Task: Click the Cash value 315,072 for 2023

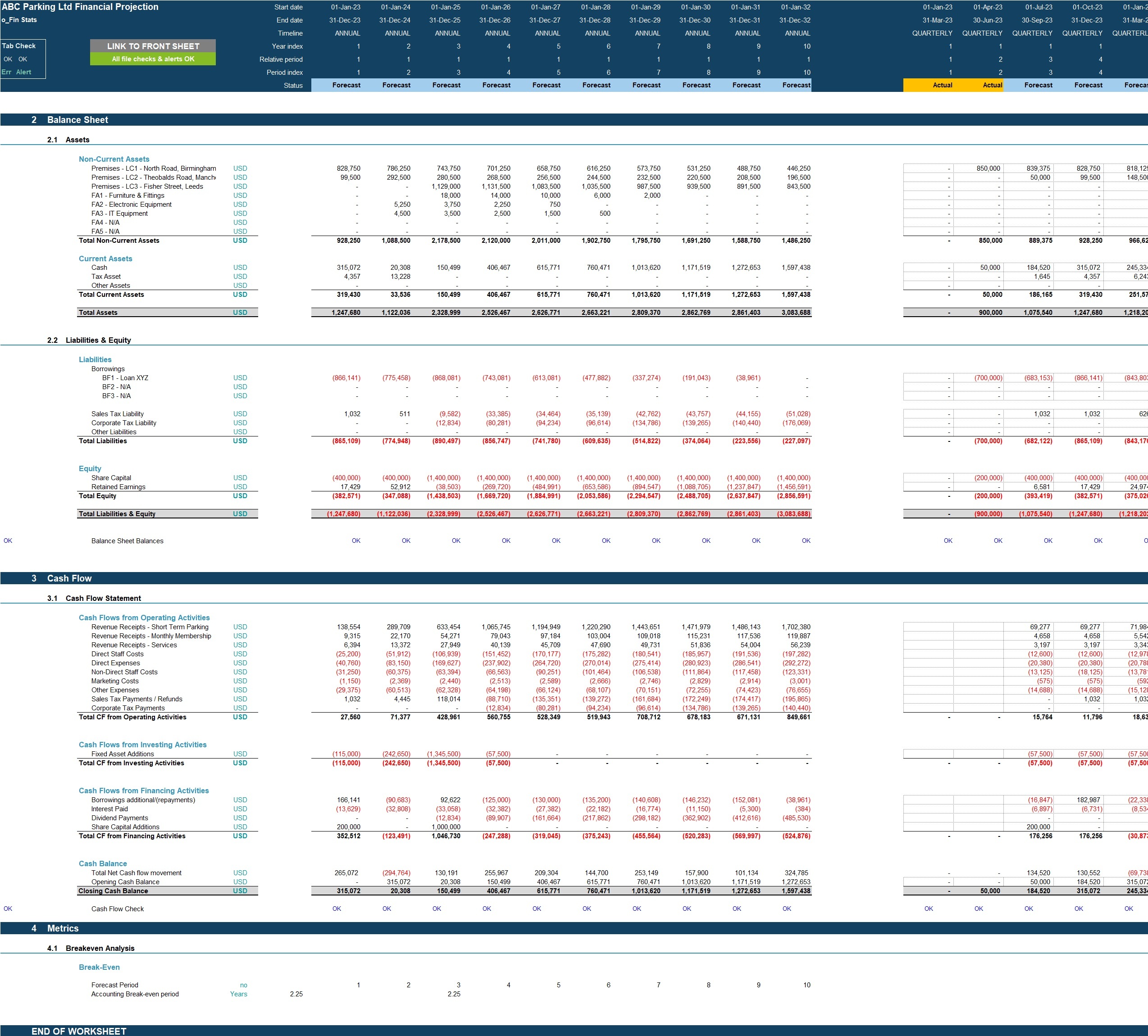Action: coord(349,268)
